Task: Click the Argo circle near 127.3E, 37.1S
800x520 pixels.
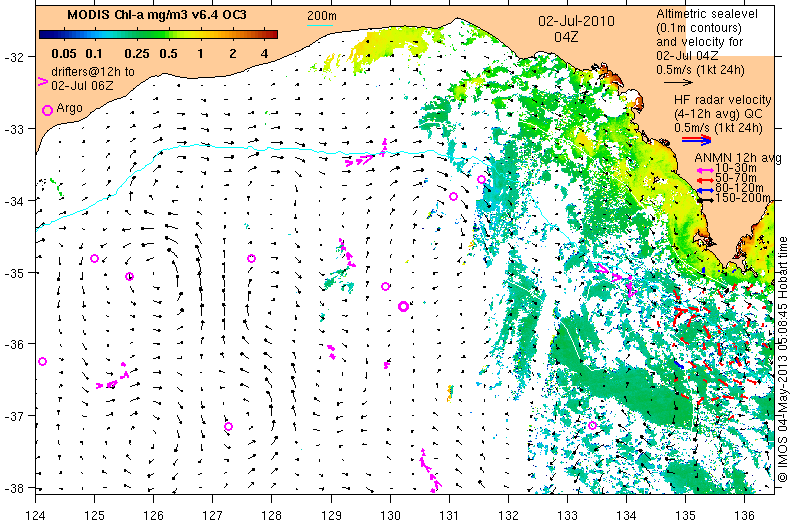Action: (229, 427)
